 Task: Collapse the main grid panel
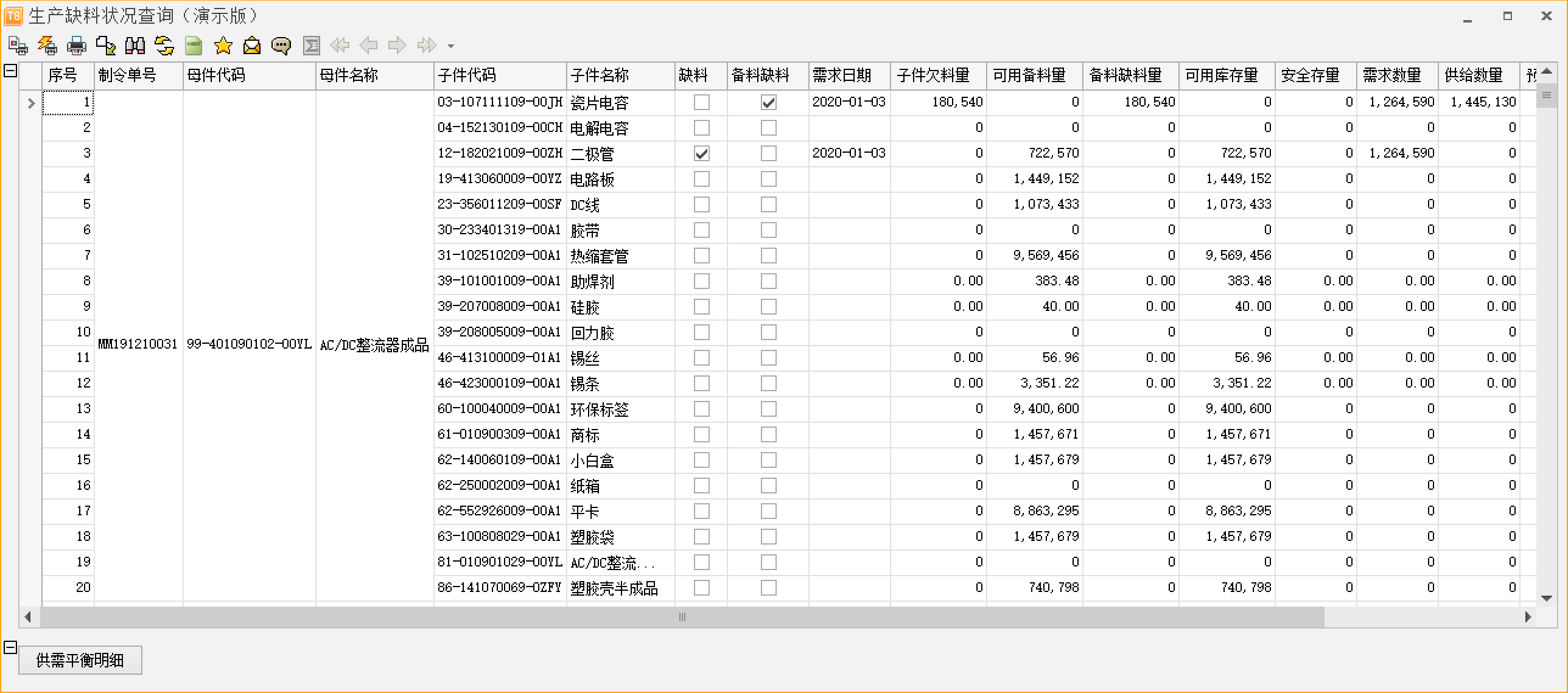(10, 71)
